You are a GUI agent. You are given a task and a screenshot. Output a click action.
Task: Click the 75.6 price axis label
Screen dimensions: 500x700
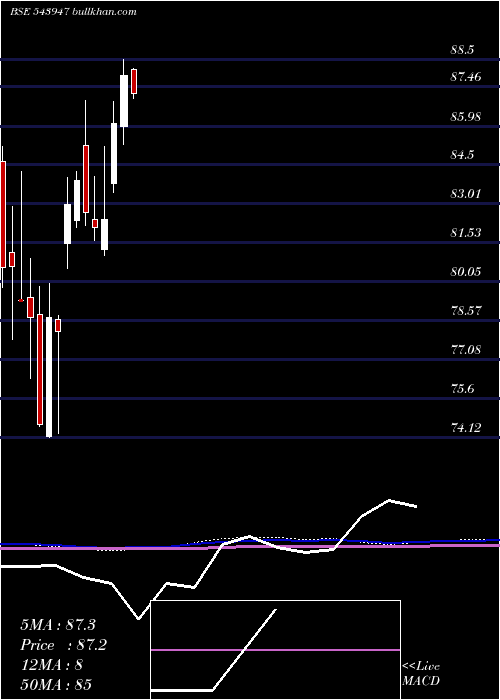462,389
